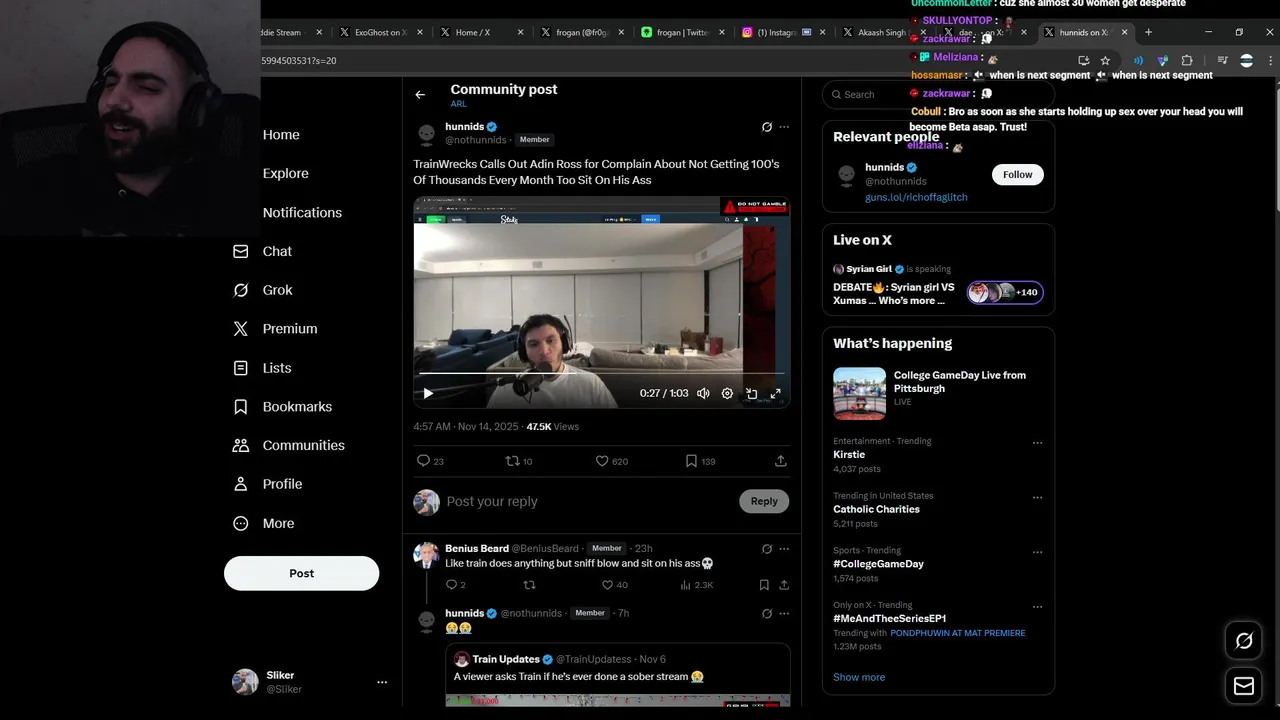Click the Profile person icon
The width and height of the screenshot is (1280, 720).
pos(240,484)
